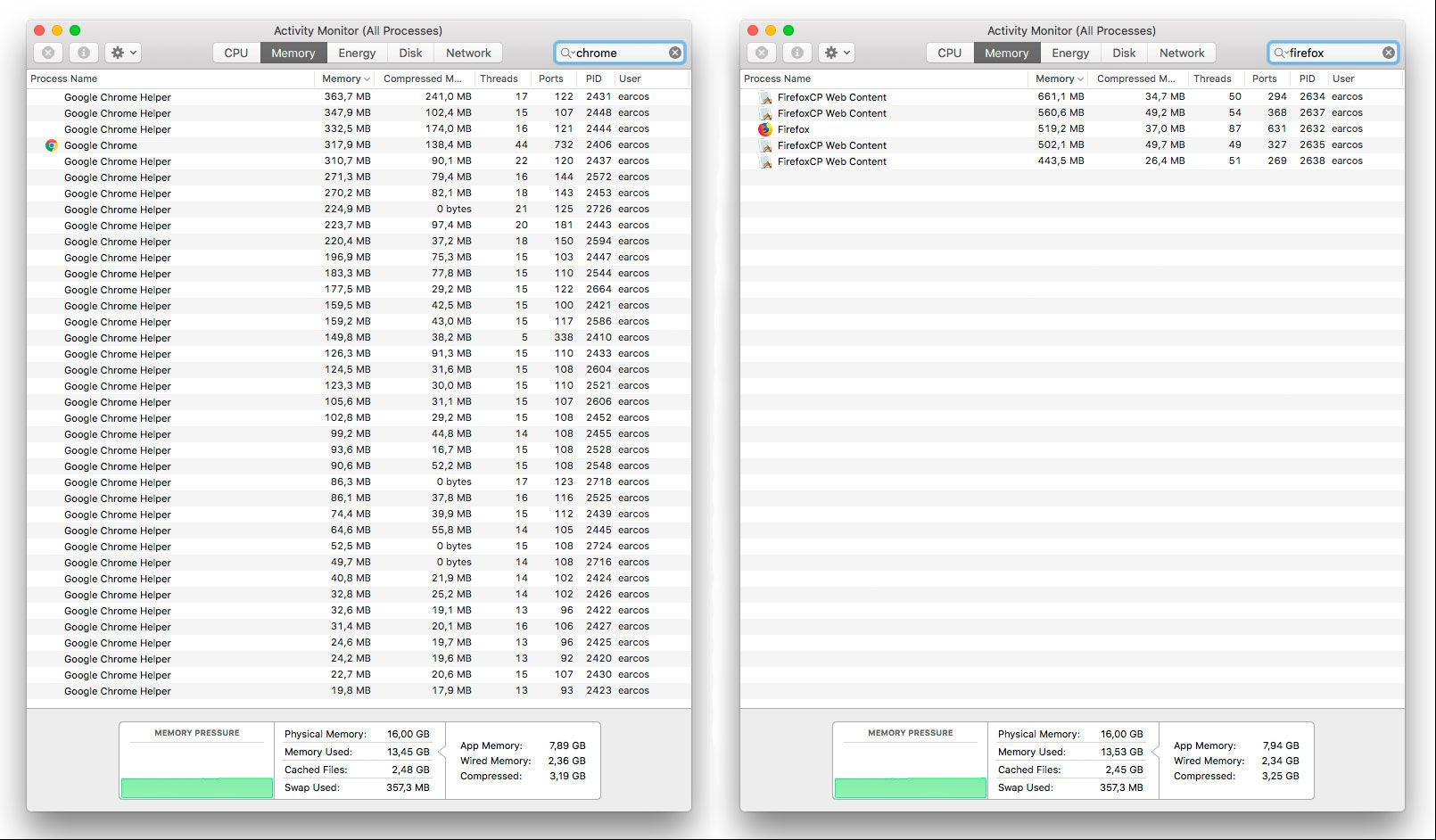Click FirefoxCP Web Content icon for PID 2635
The height and width of the screenshot is (840, 1436).
click(765, 145)
